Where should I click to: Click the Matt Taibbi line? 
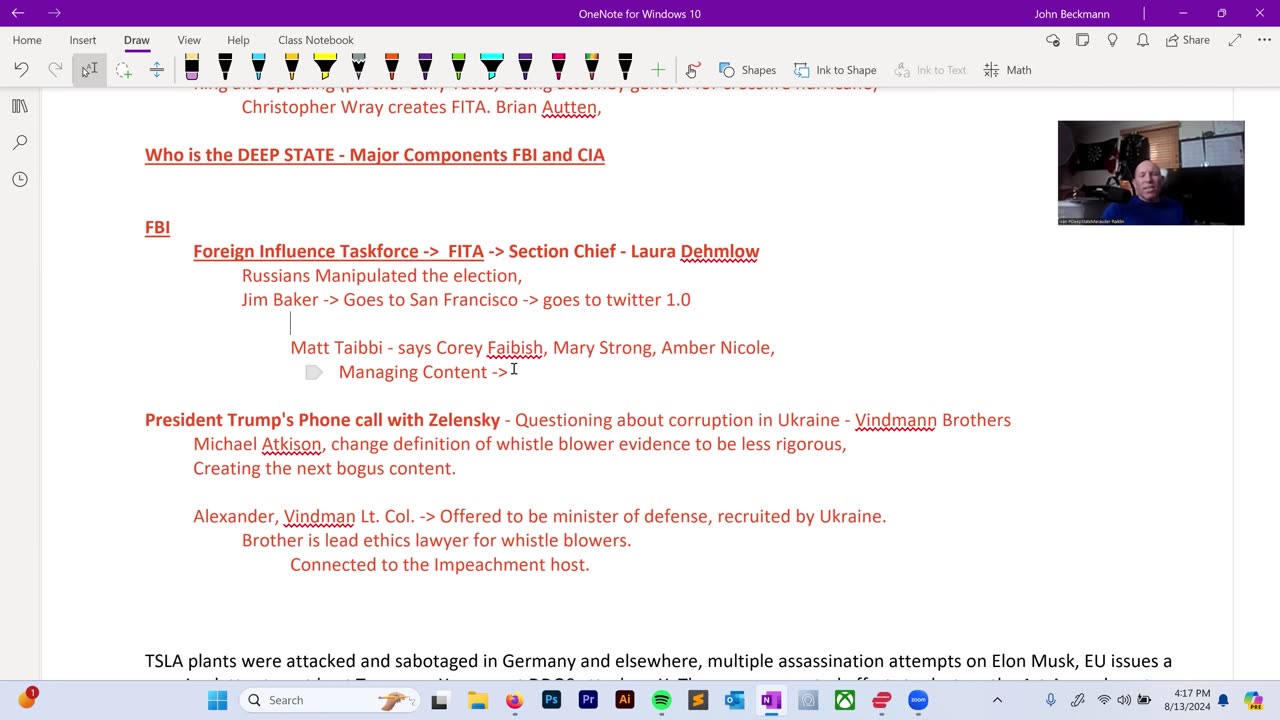coord(532,347)
